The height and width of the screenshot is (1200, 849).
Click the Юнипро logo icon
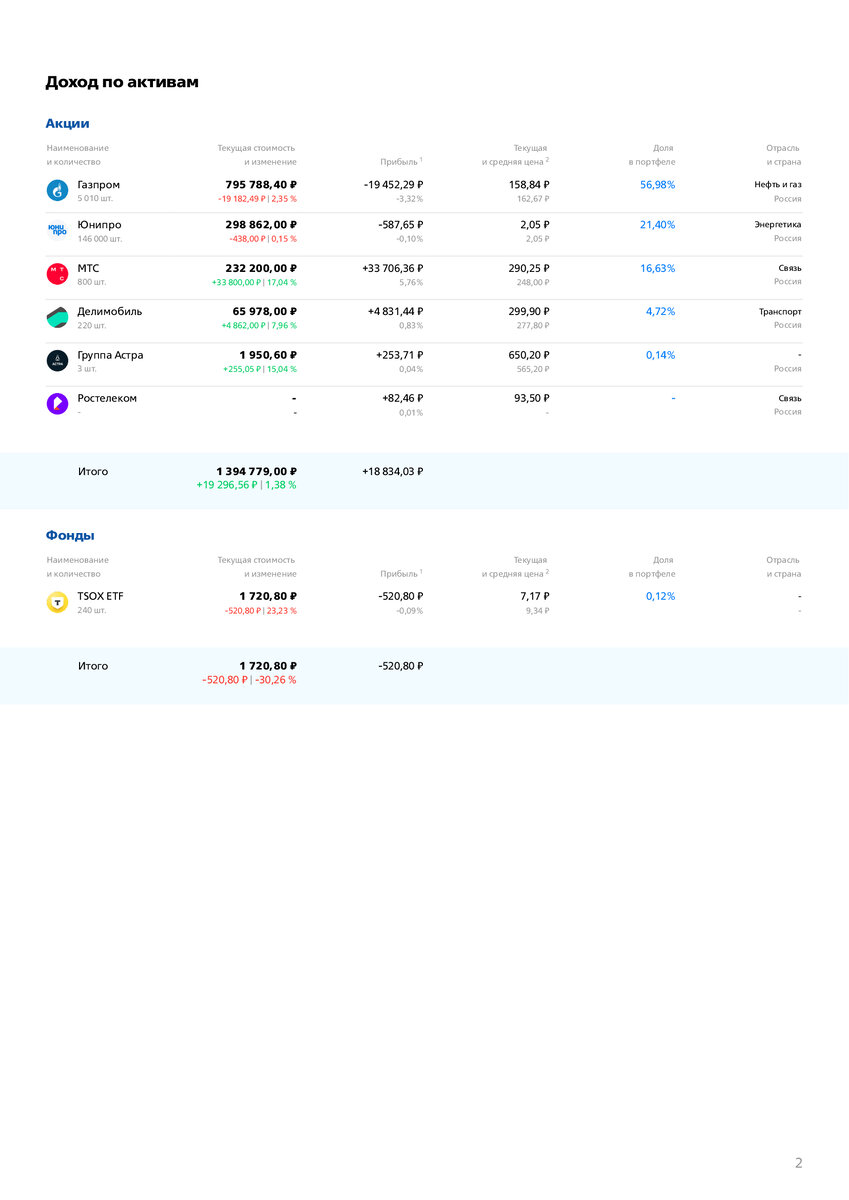click(57, 230)
